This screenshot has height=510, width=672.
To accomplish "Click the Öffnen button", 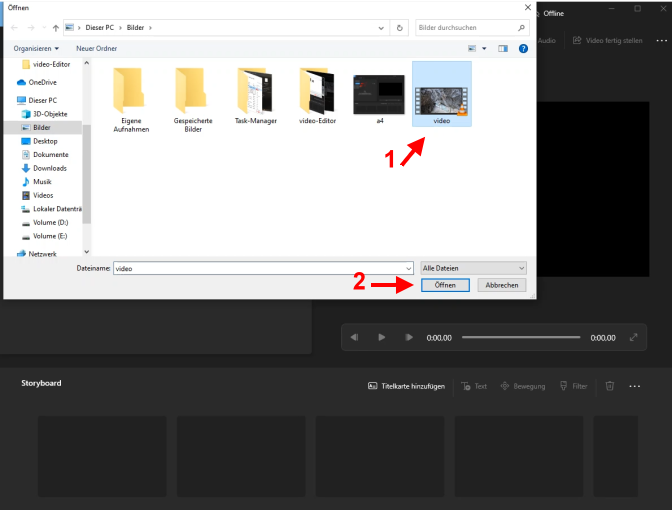I will coord(445,285).
